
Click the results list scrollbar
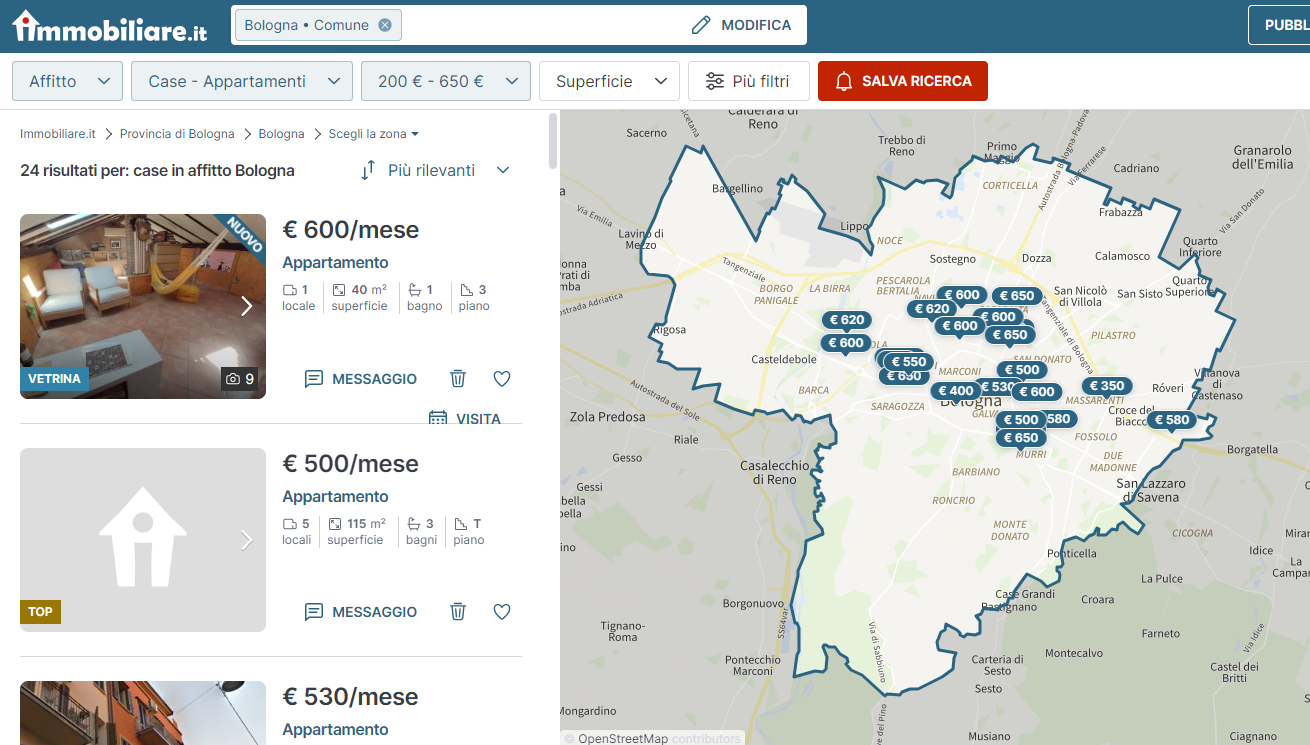click(554, 140)
